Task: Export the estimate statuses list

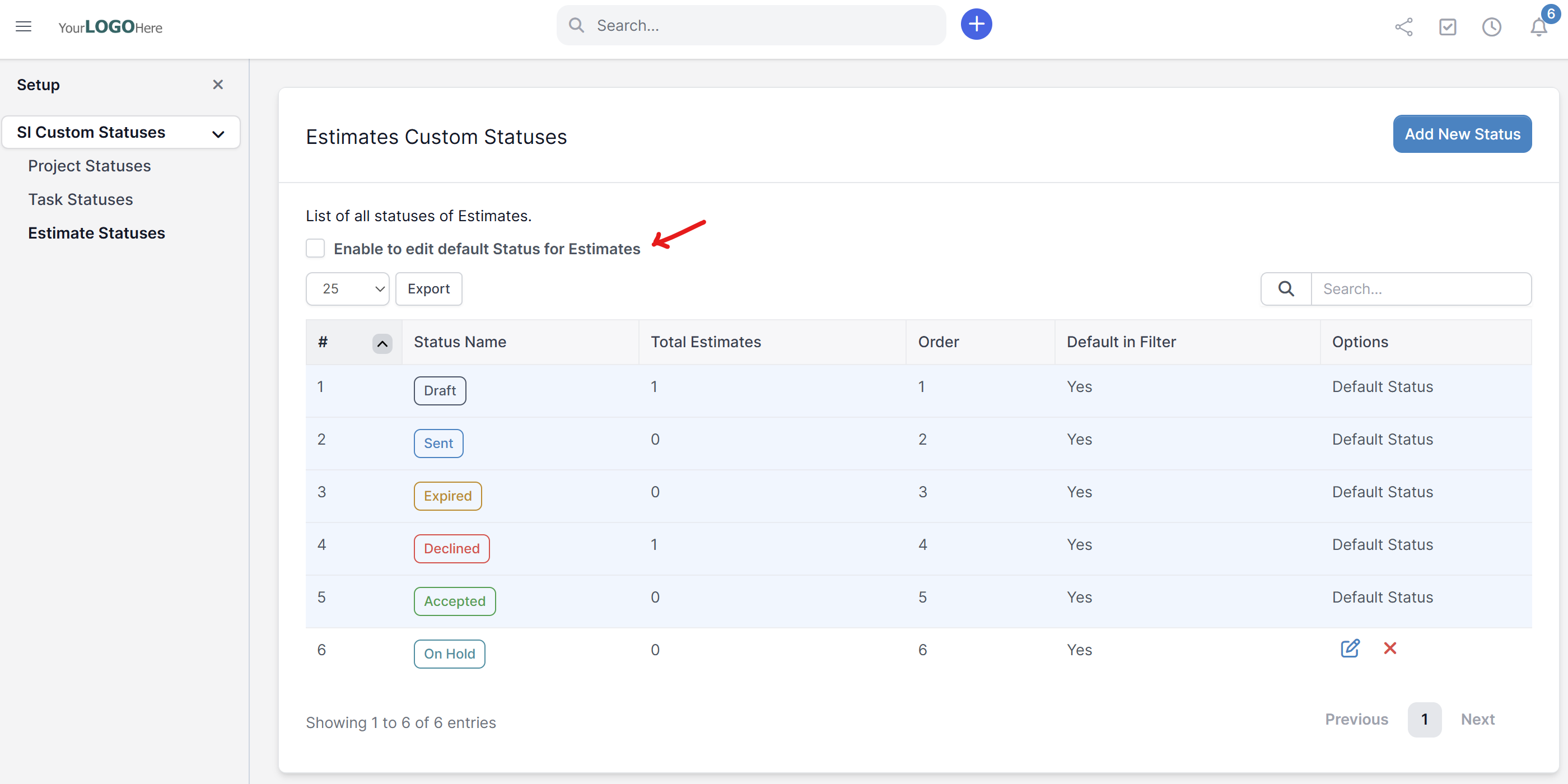Action: click(428, 288)
